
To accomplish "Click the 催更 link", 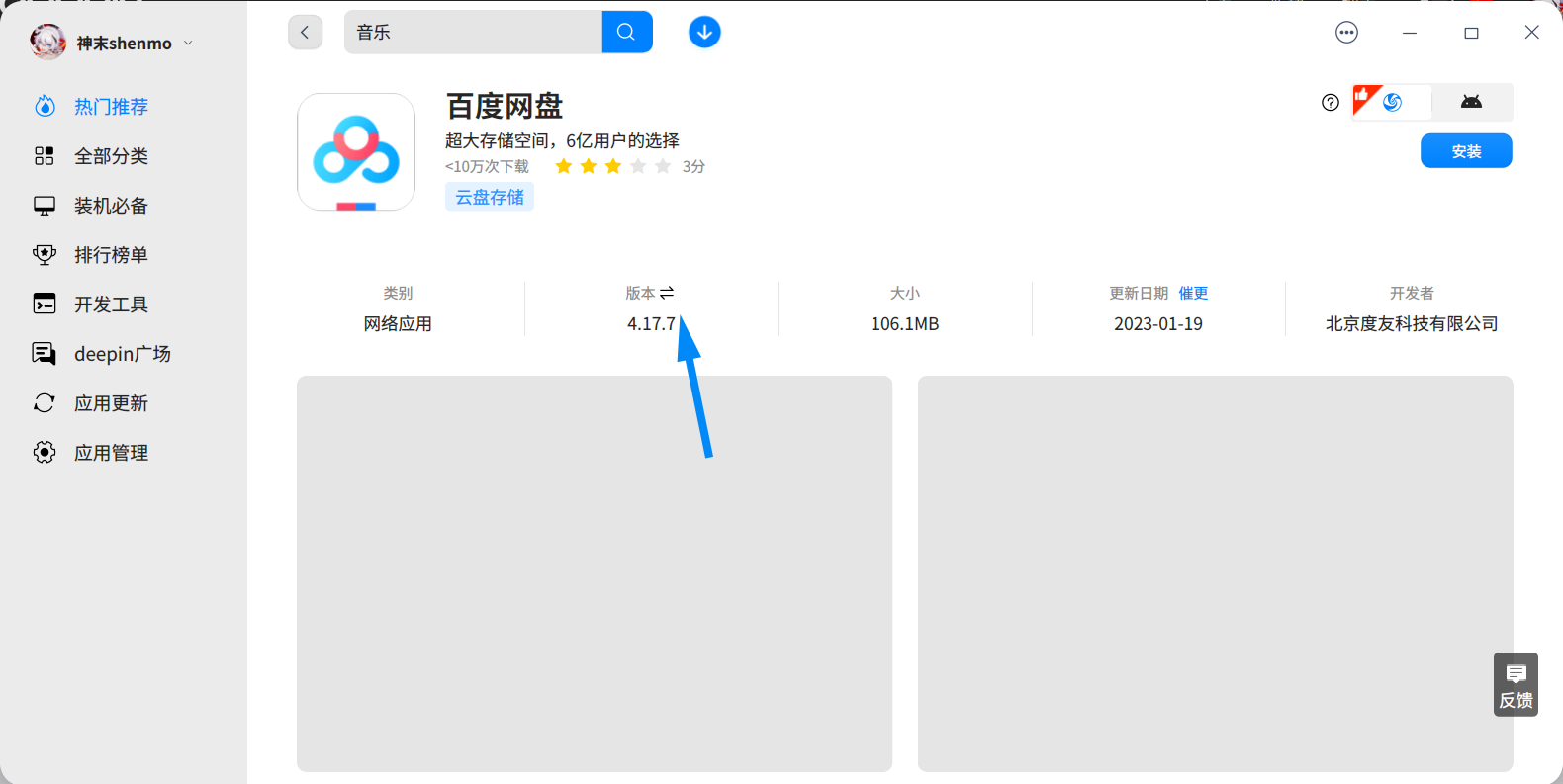I will pos(1193,293).
